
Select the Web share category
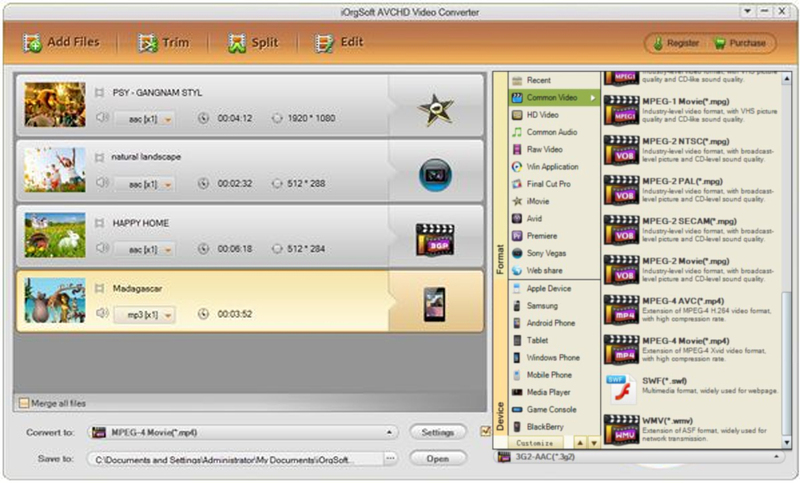[555, 271]
